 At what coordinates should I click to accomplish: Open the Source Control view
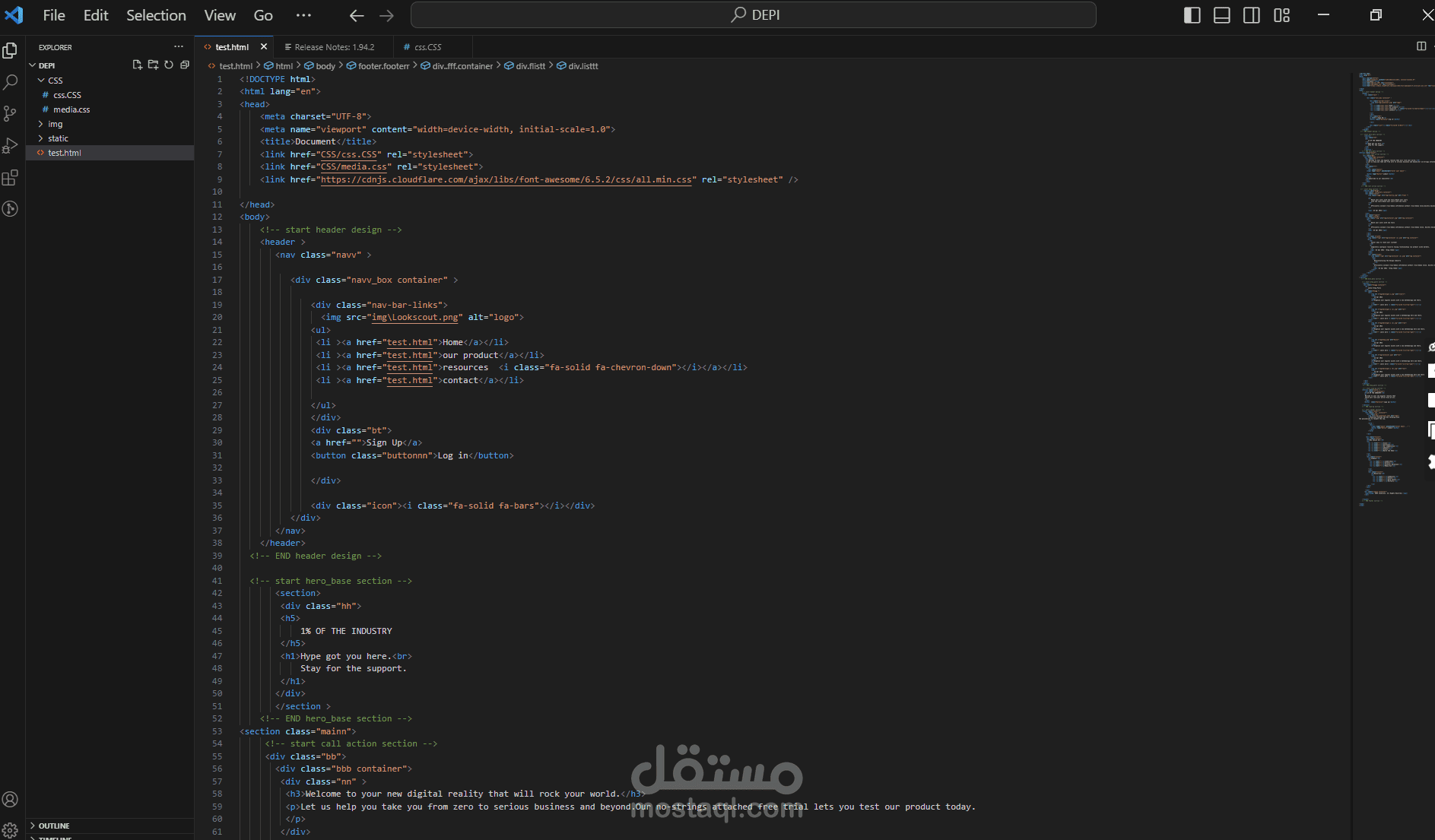pos(11,114)
